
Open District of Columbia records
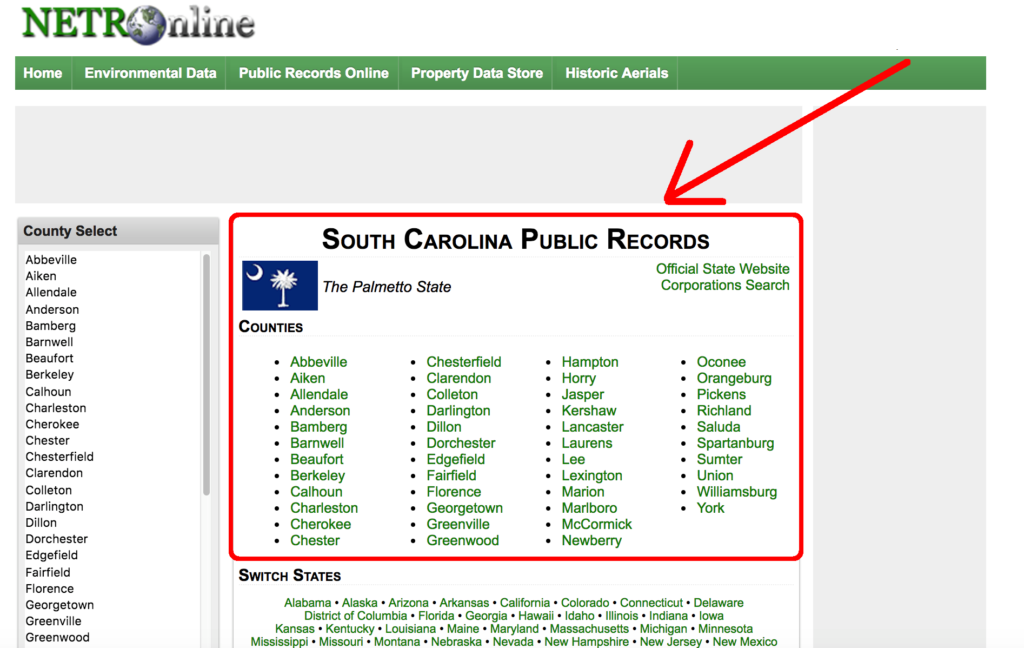click(x=355, y=616)
